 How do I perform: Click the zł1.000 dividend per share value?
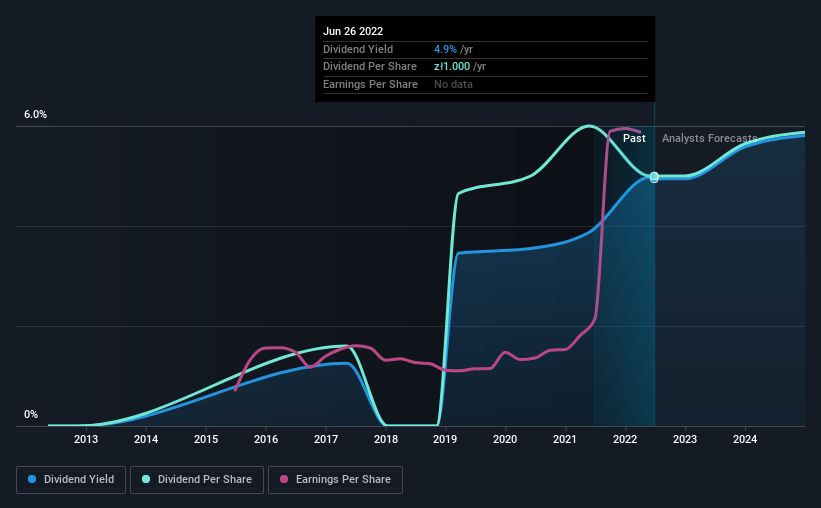pos(452,67)
